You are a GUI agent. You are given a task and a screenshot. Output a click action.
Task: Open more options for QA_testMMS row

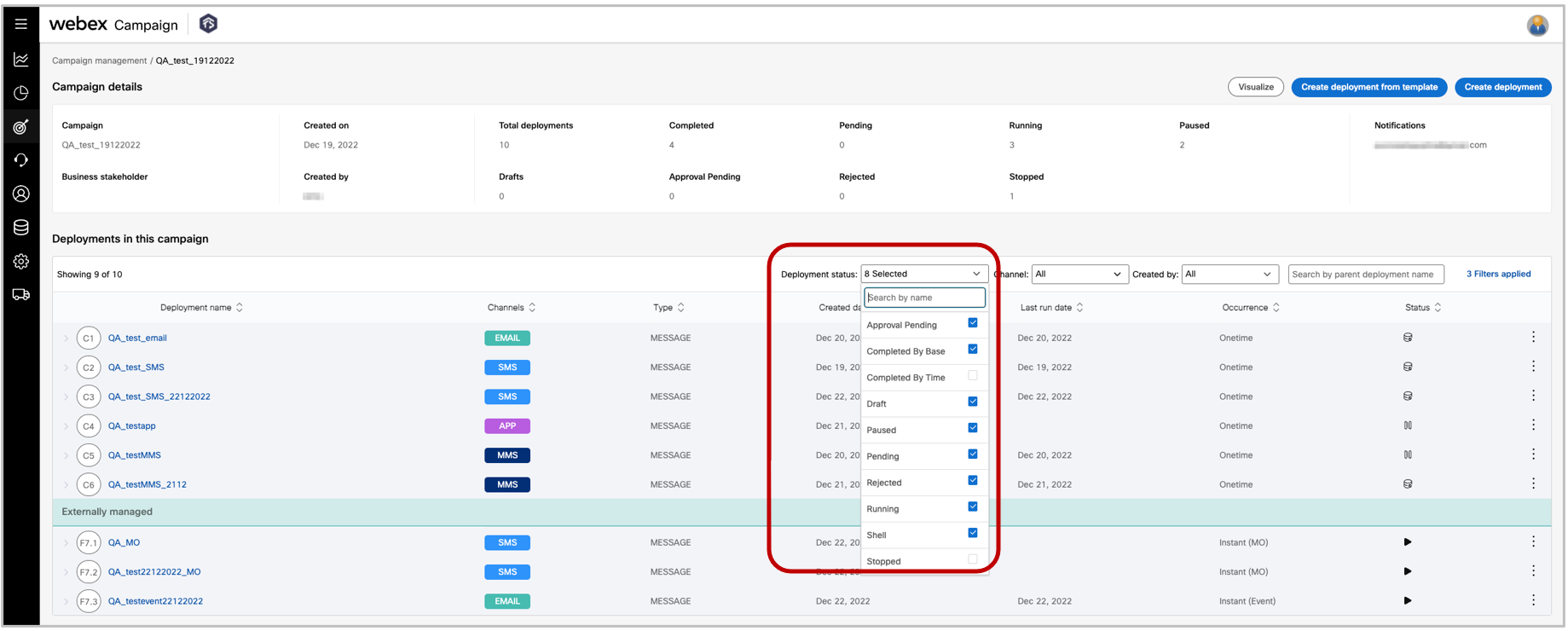click(1533, 454)
